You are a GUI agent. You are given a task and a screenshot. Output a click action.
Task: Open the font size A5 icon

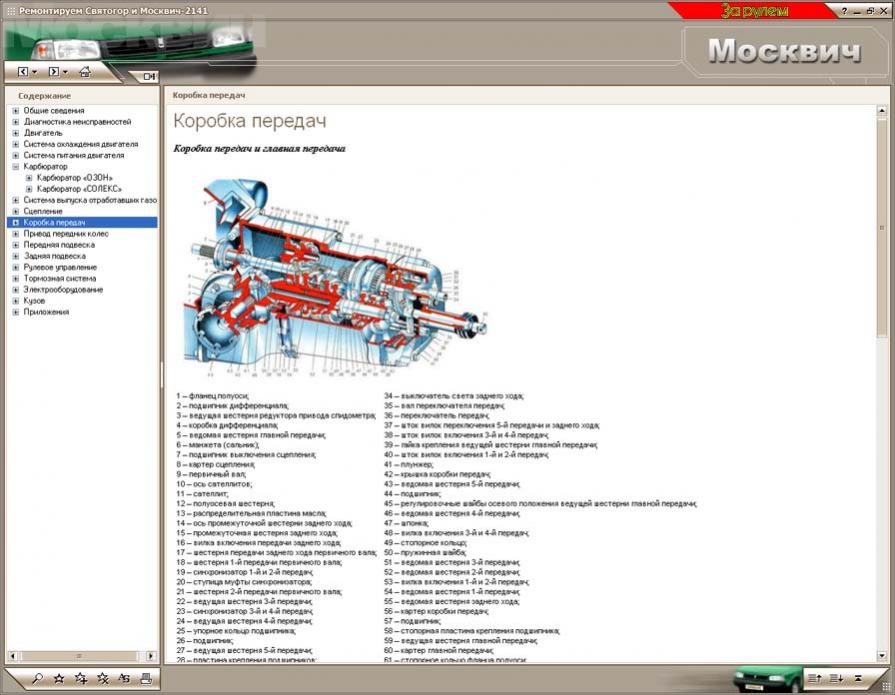tap(124, 679)
